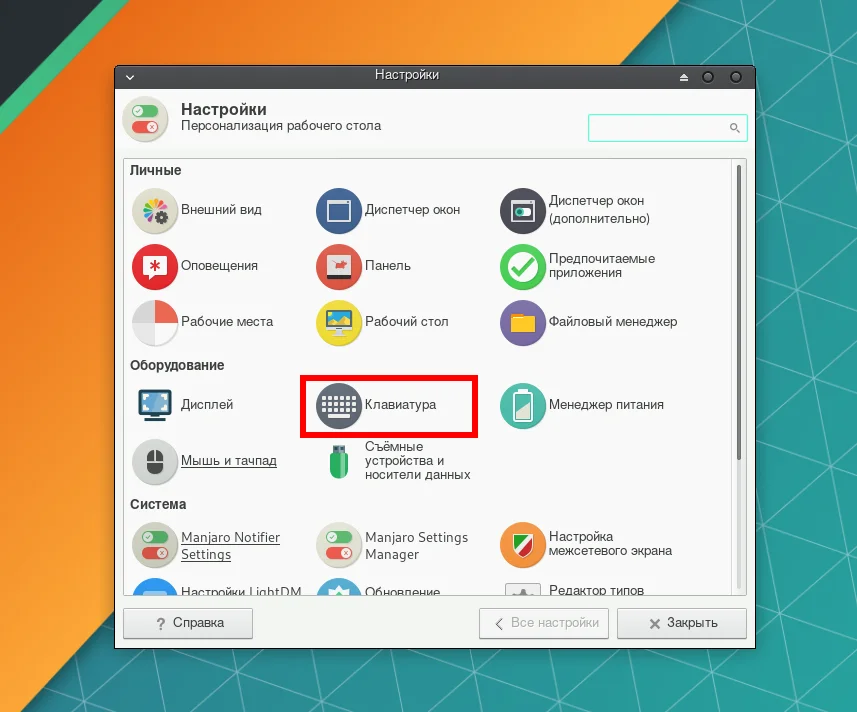Screen dimensions: 857x712
Task: Open the window menu chevron in titlebar
Action: point(130,78)
